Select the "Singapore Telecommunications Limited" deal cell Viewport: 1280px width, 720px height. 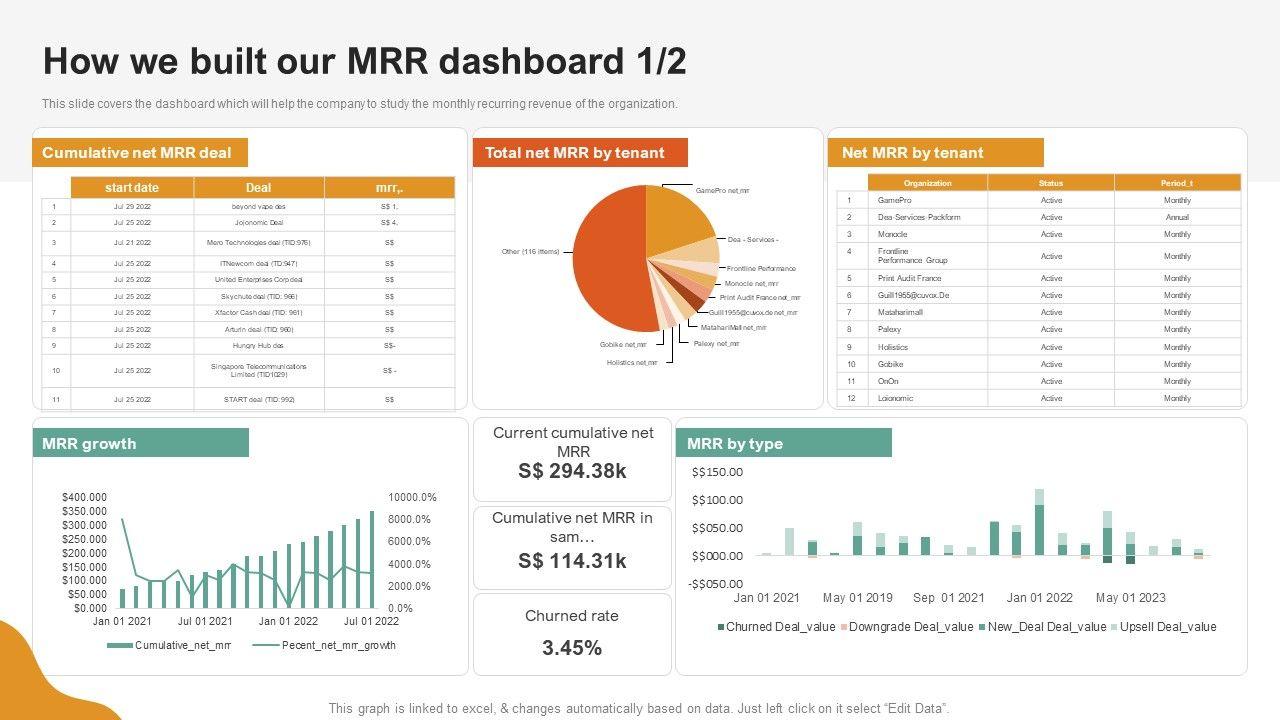[258, 370]
